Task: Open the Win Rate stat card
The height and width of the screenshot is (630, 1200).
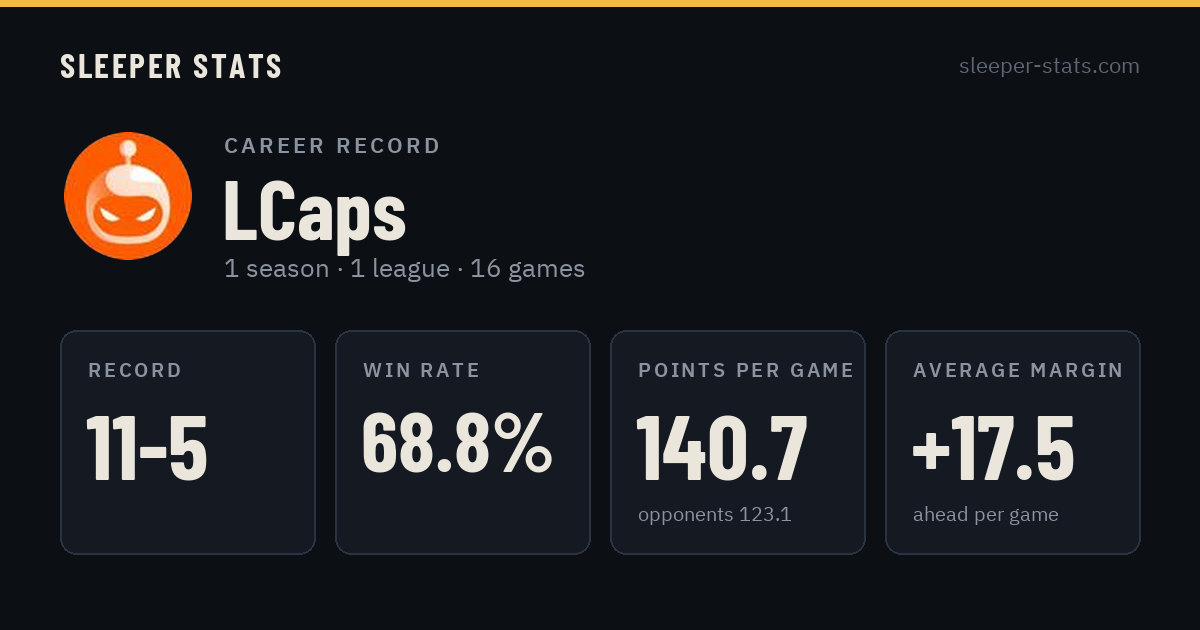Action: tap(463, 442)
